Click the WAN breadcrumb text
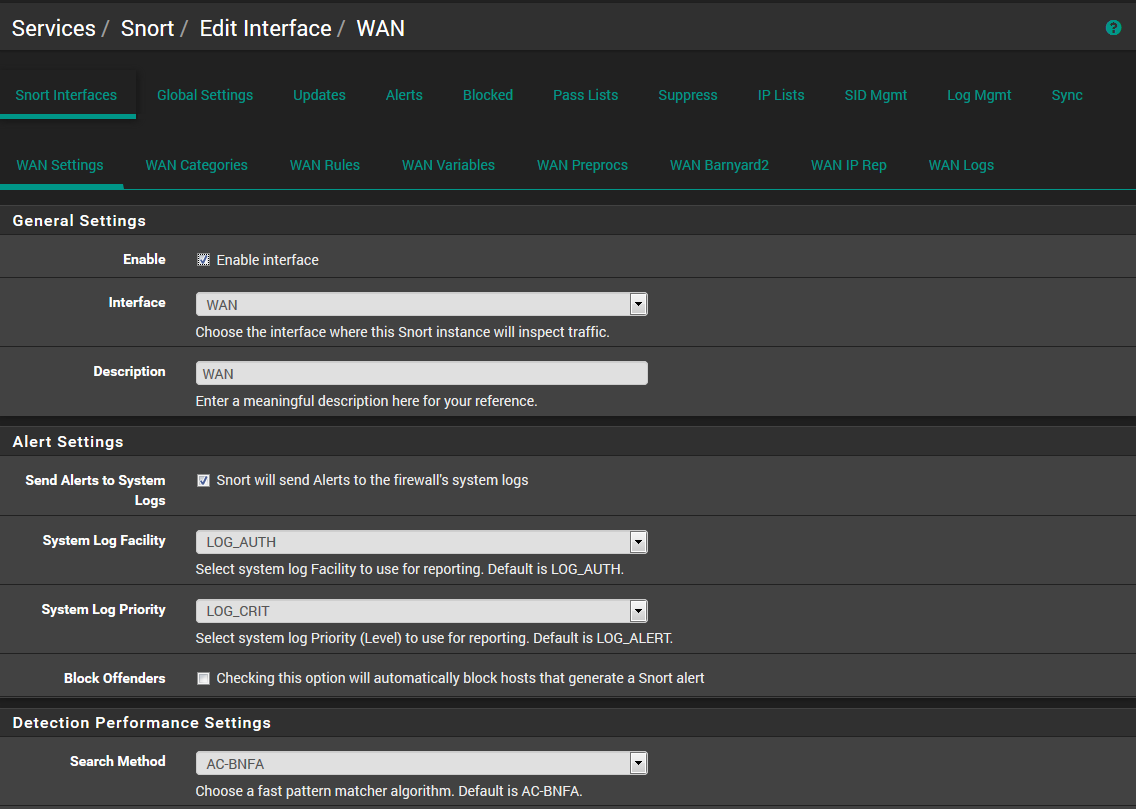1136x809 pixels. 380,28
